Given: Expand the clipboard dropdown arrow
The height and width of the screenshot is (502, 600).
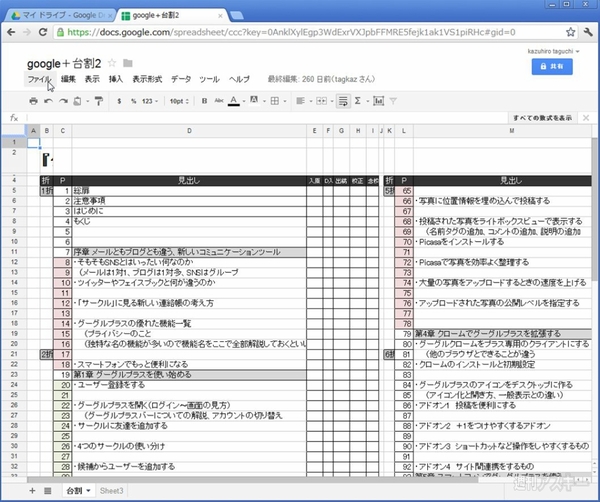Looking at the screenshot, I should [x=88, y=101].
